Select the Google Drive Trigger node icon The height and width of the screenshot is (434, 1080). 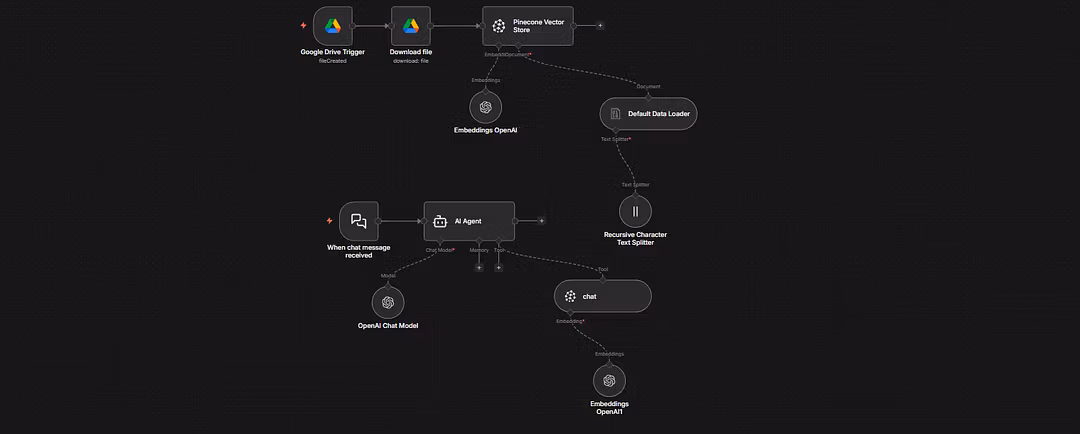333,26
